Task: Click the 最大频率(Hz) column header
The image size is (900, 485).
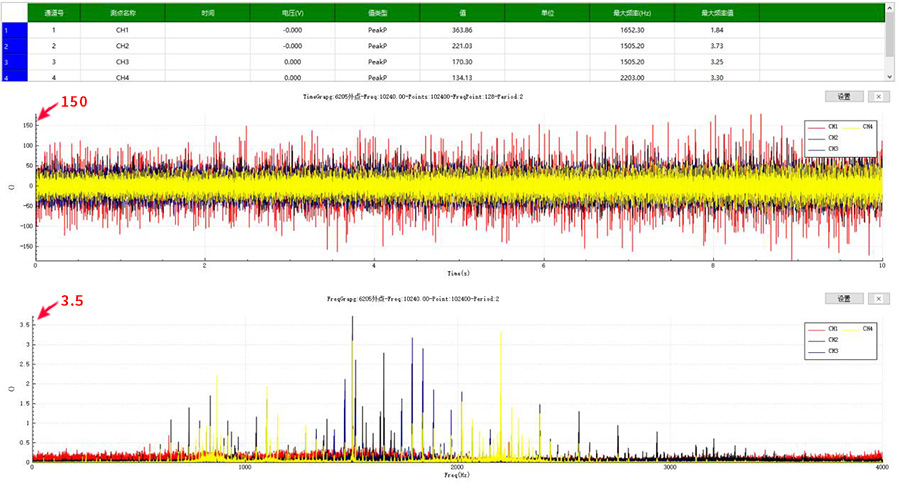Action: 632,14
